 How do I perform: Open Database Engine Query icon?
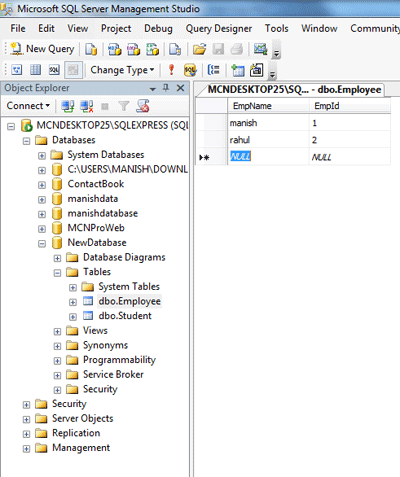tap(91, 49)
